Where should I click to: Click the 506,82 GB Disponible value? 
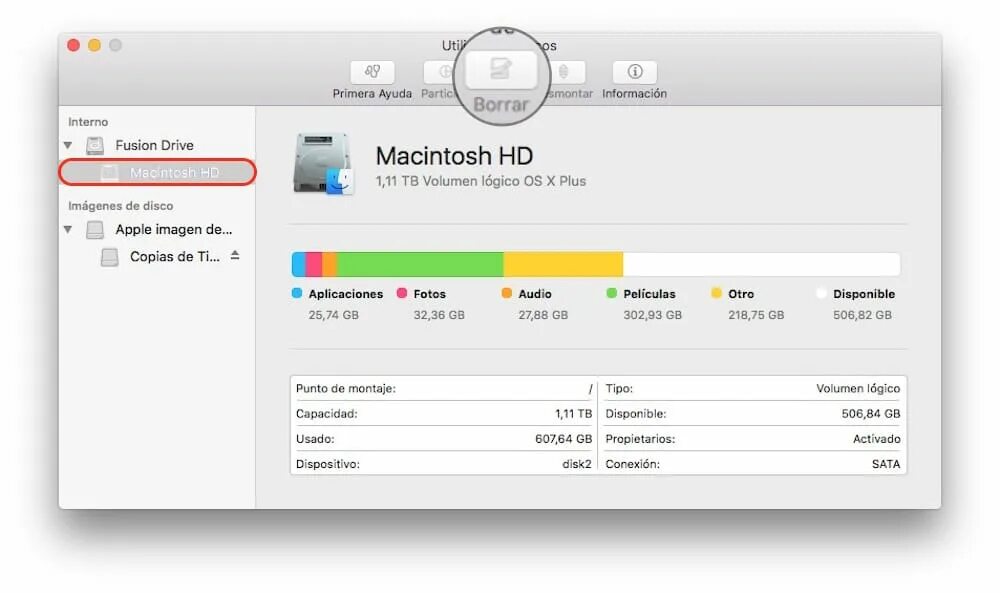(x=862, y=315)
